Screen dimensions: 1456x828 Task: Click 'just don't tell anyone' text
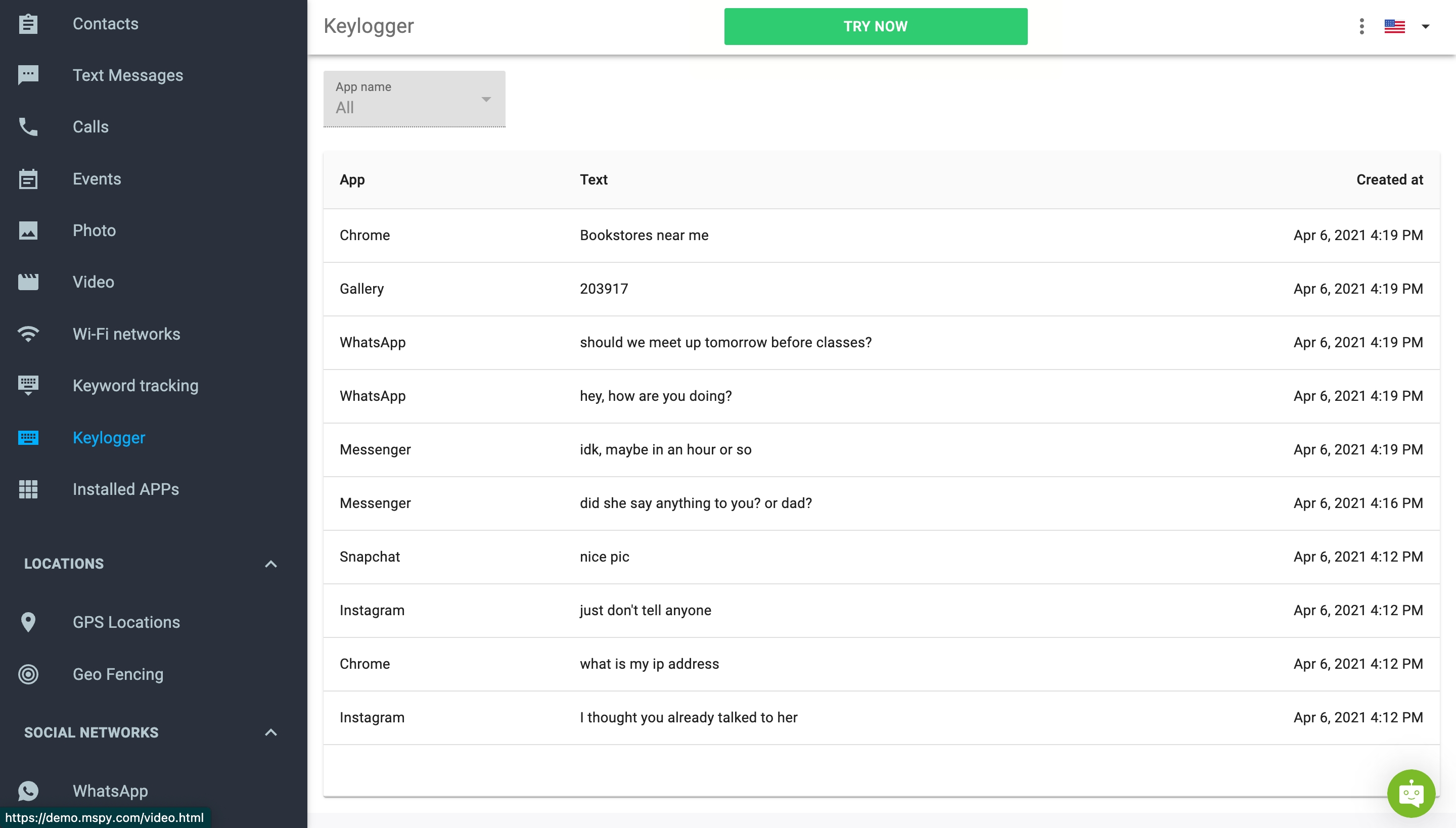[646, 610]
